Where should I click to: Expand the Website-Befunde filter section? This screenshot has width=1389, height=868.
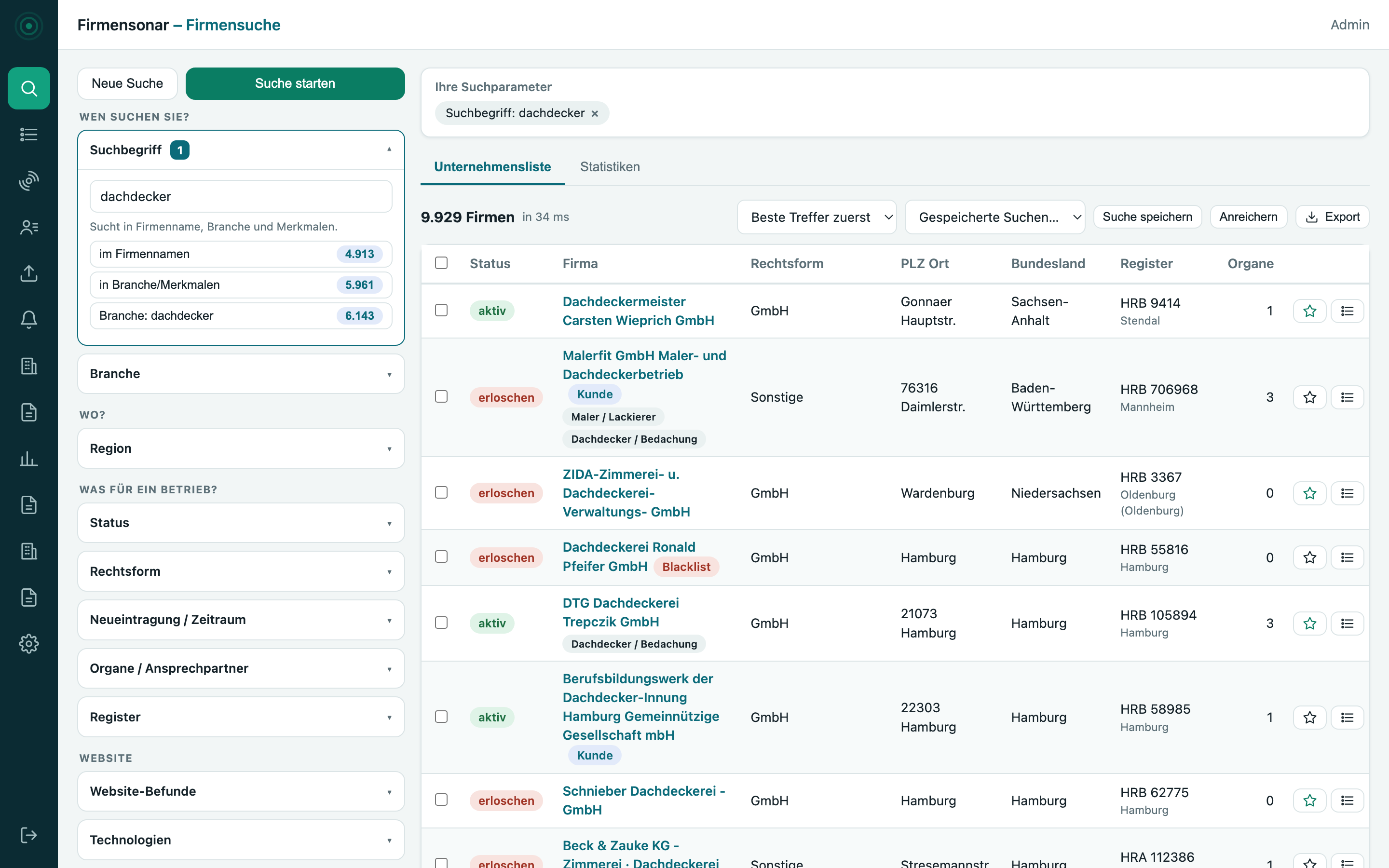[241, 791]
